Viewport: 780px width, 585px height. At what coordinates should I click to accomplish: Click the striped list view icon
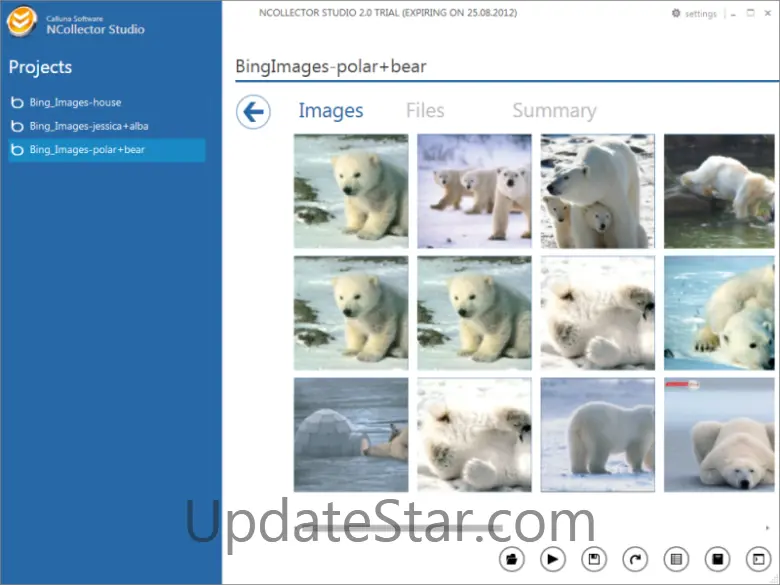[x=675, y=558]
